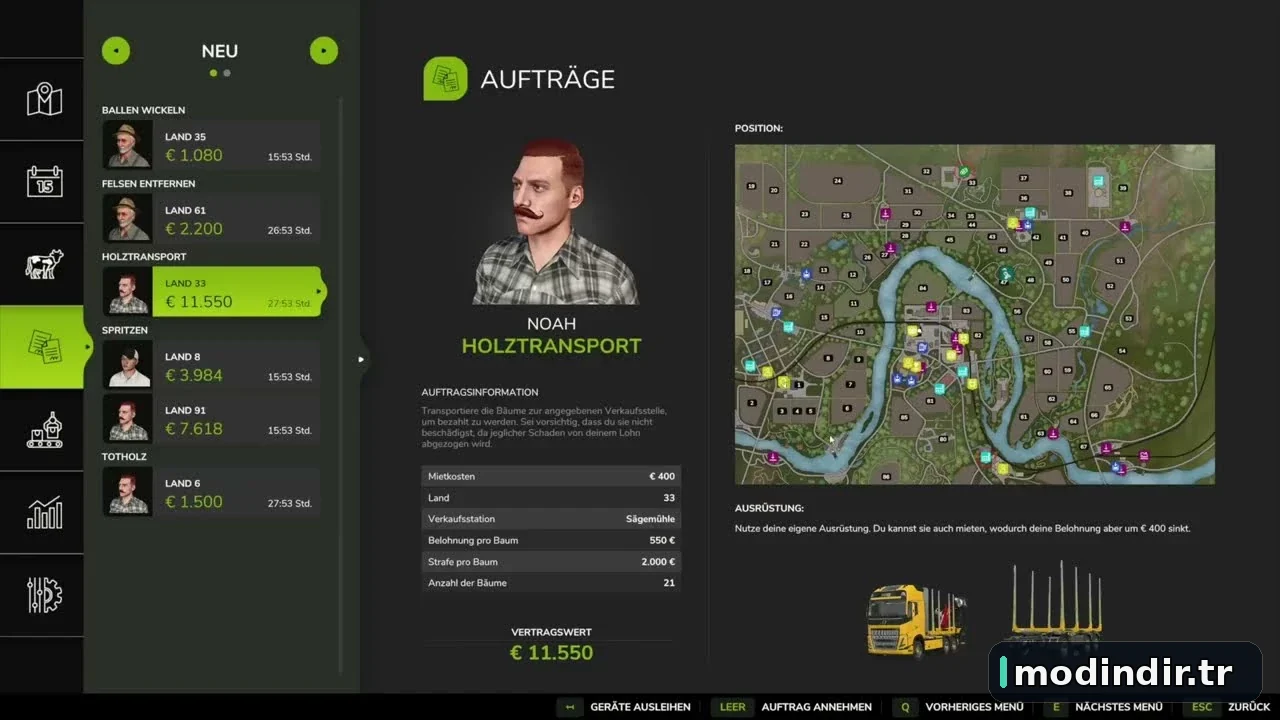Click the Q key hint
Viewport: 1280px width, 720px height.
point(905,707)
